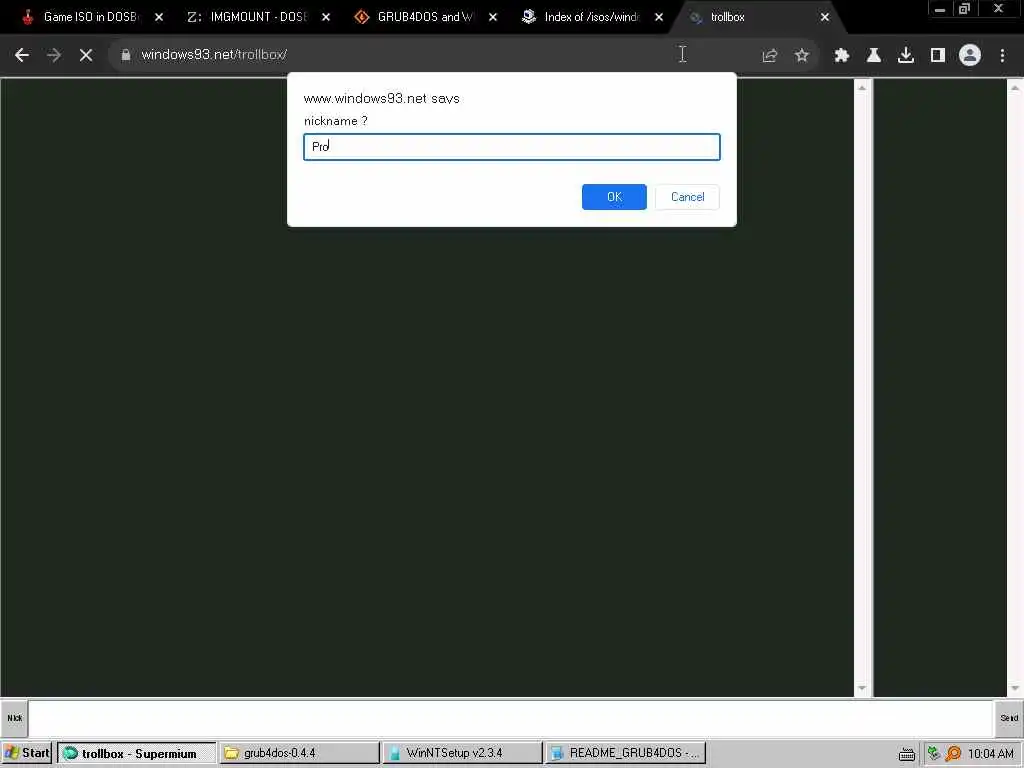Screen dimensions: 1024x768
Task: Click the keyboard tray icon
Action: [906, 754]
